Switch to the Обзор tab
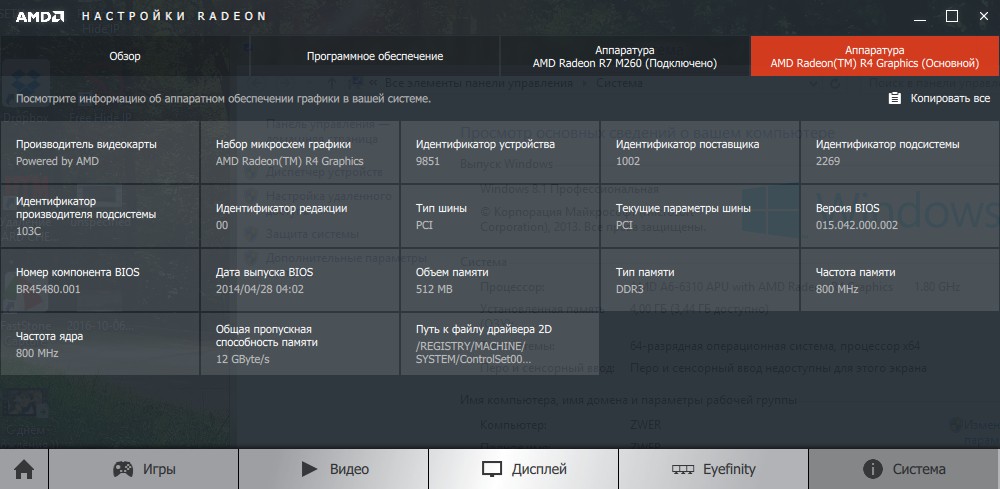1000x489 pixels. point(125,56)
